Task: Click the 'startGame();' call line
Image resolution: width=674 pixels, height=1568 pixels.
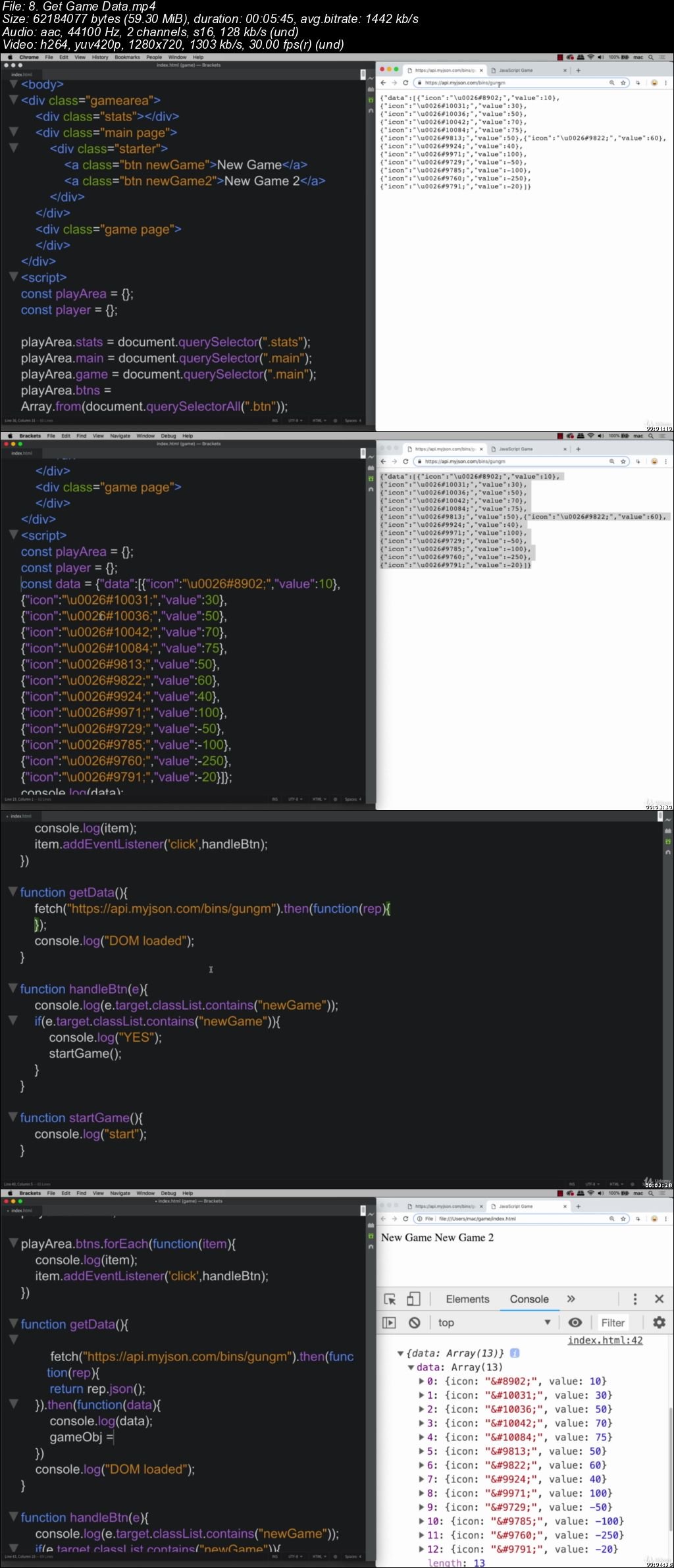Action: 86,1054
